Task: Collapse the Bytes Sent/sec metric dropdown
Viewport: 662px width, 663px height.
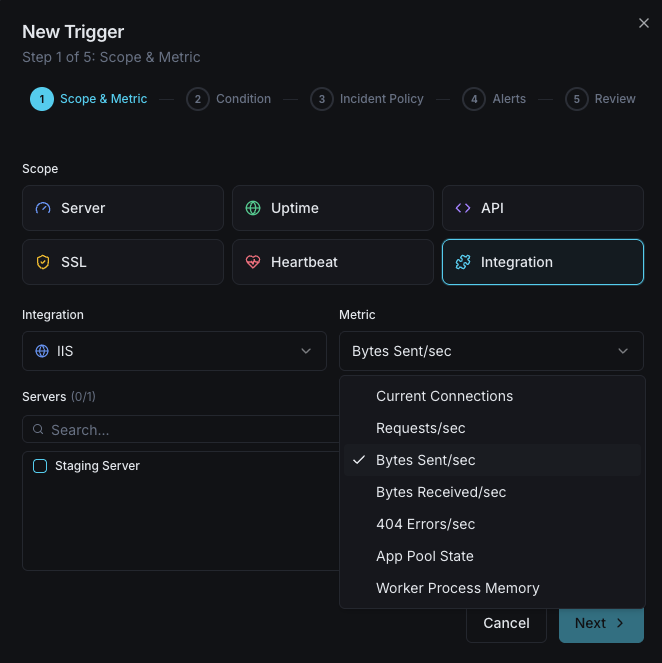Action: (491, 351)
